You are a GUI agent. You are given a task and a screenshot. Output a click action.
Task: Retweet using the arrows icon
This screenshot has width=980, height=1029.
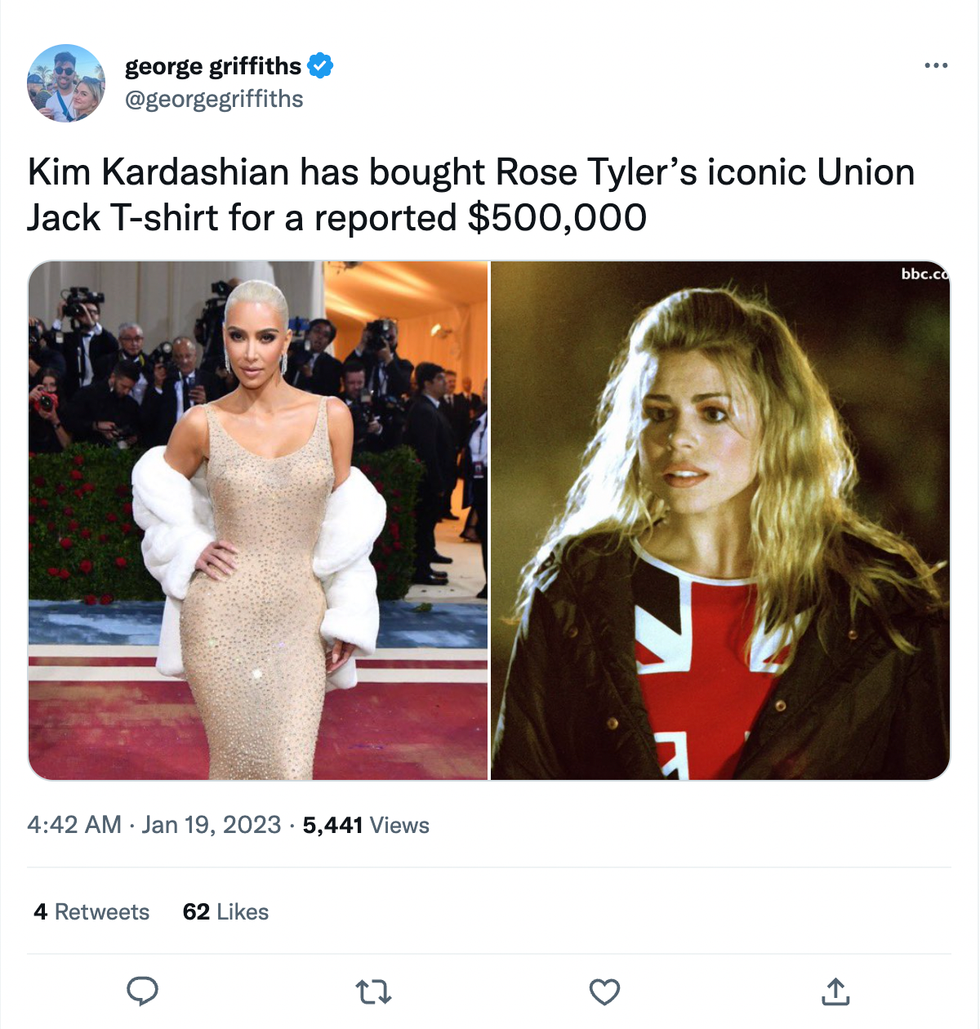click(373, 992)
